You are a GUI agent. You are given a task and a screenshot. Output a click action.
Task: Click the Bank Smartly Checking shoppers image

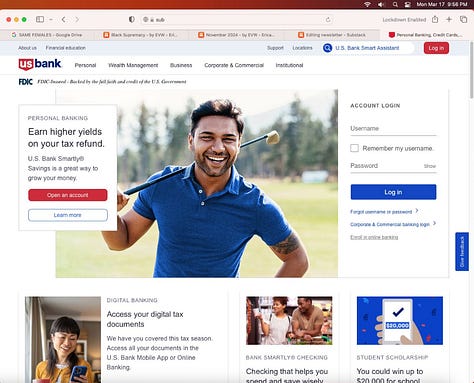click(289, 321)
